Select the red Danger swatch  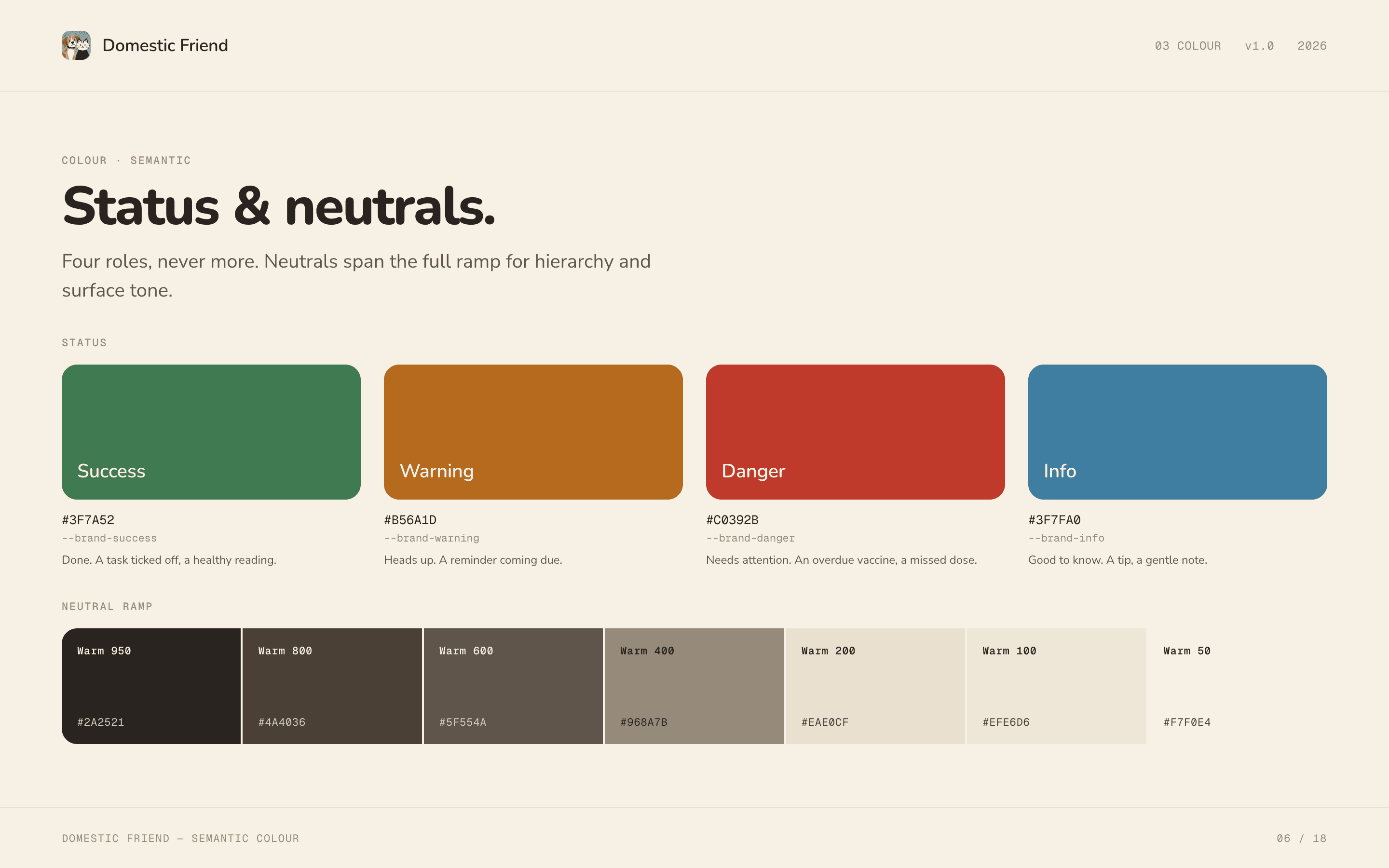(x=855, y=432)
